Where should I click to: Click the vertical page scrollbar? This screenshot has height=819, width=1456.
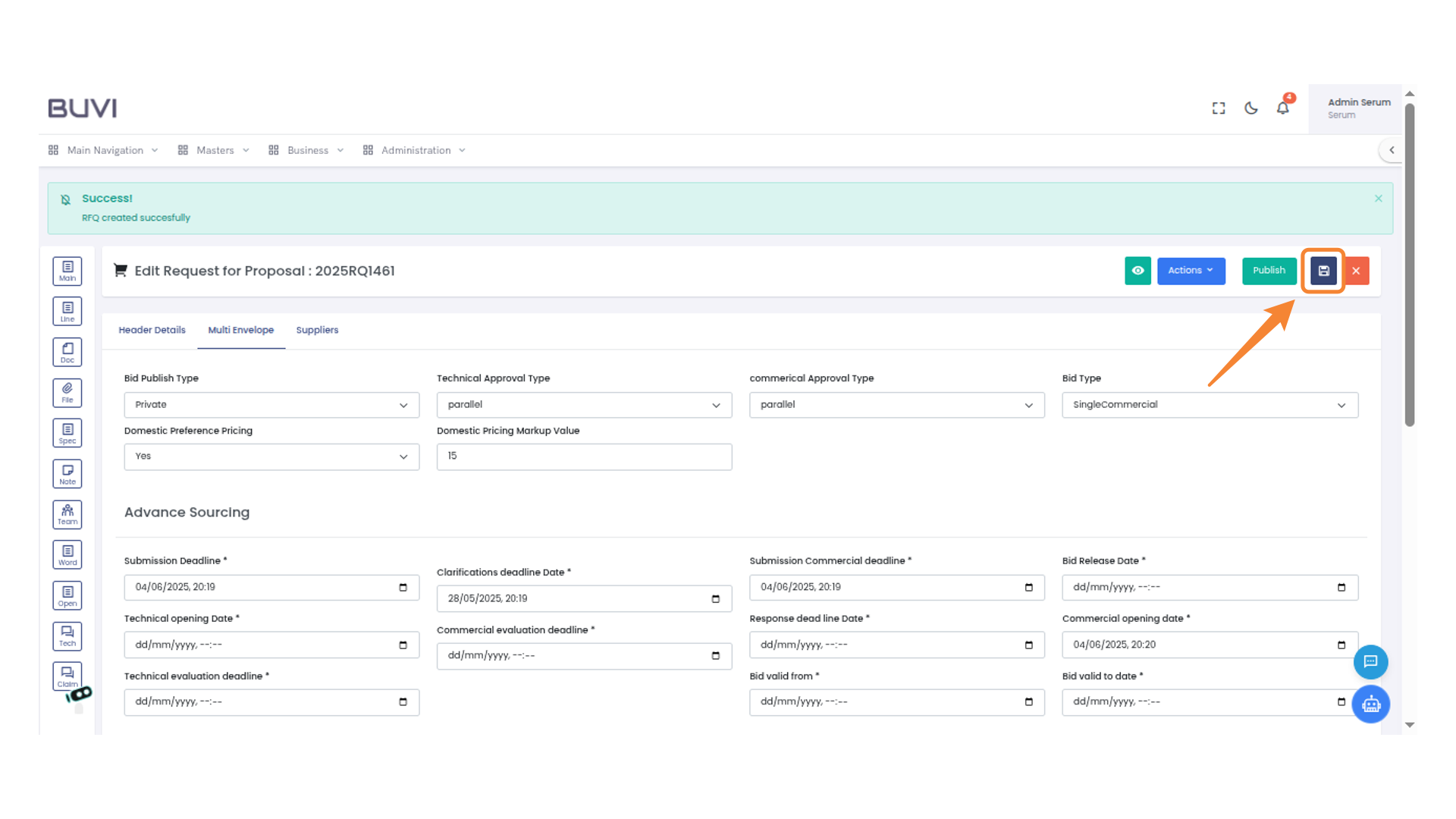click(x=1410, y=265)
